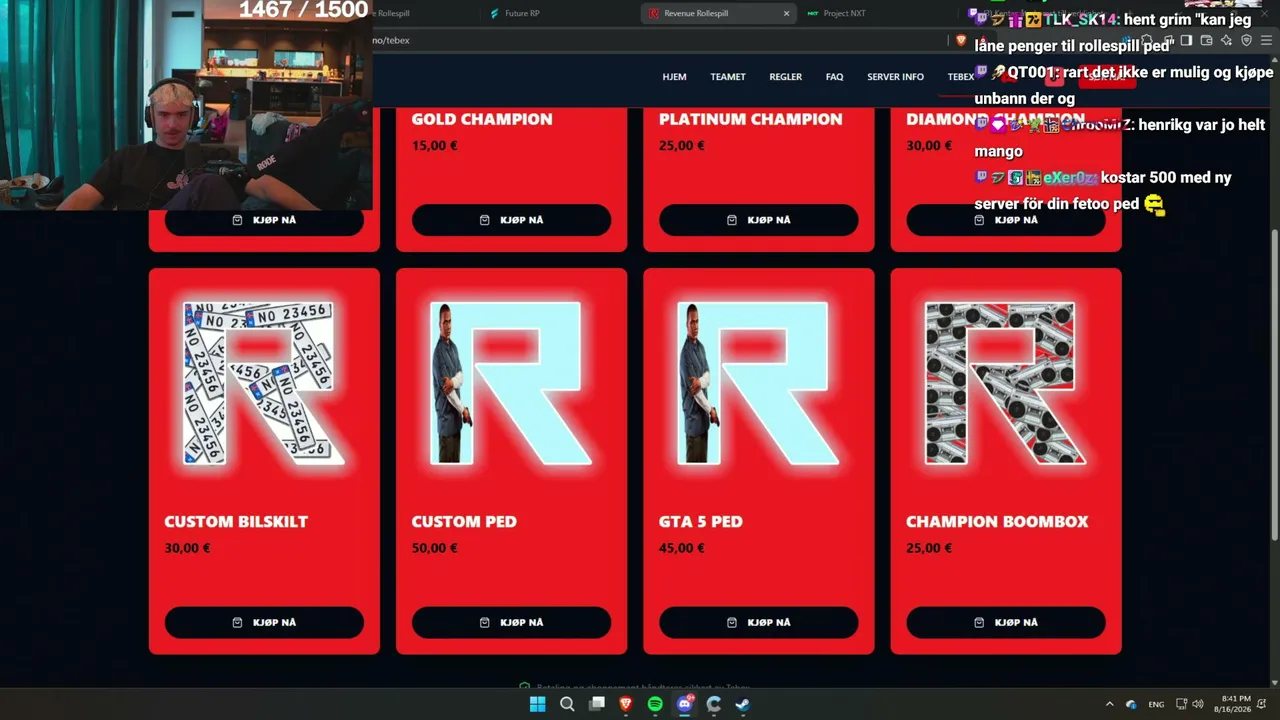Buy Platinum Champion with KJØP NÅ

pos(758,220)
